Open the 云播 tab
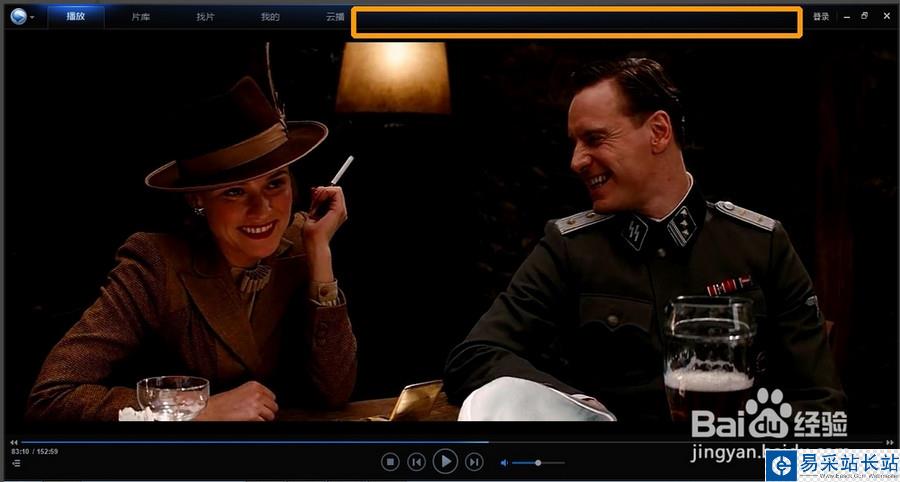Screen dimensions: 900x482 pyautogui.click(x=335, y=17)
